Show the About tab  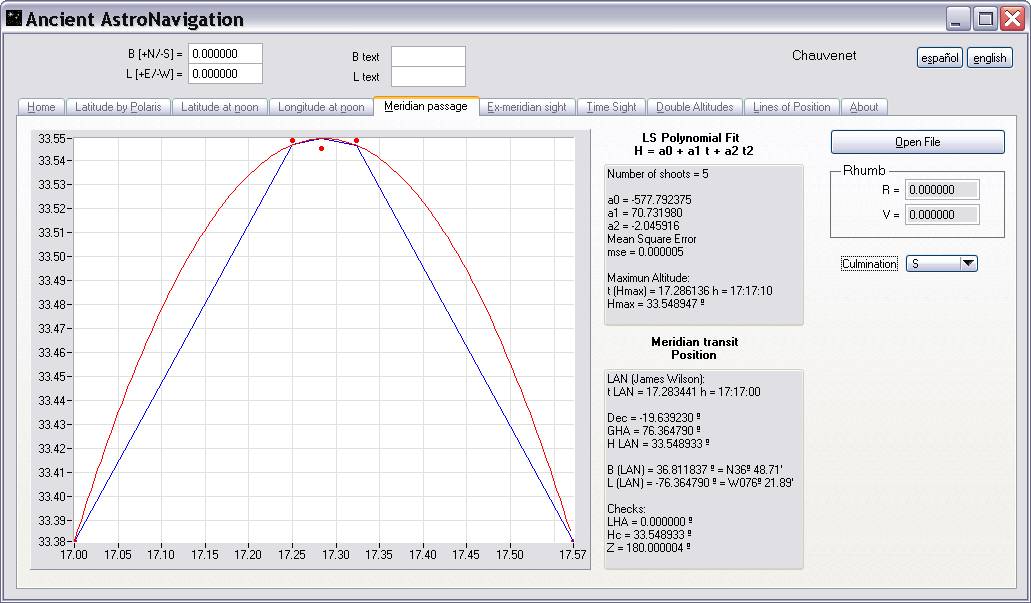pyautogui.click(x=863, y=107)
